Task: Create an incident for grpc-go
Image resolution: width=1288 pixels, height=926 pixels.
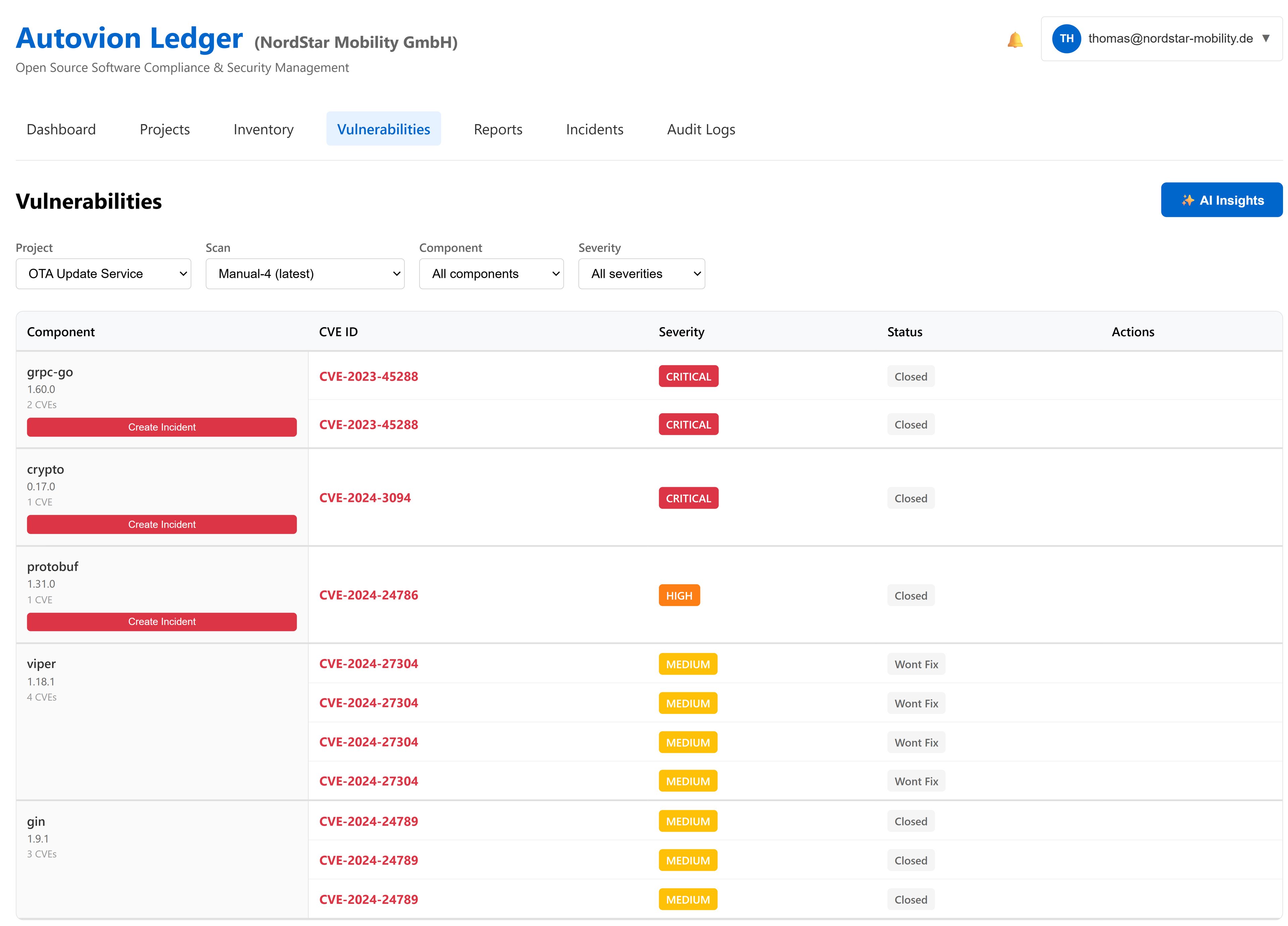Action: pos(161,427)
